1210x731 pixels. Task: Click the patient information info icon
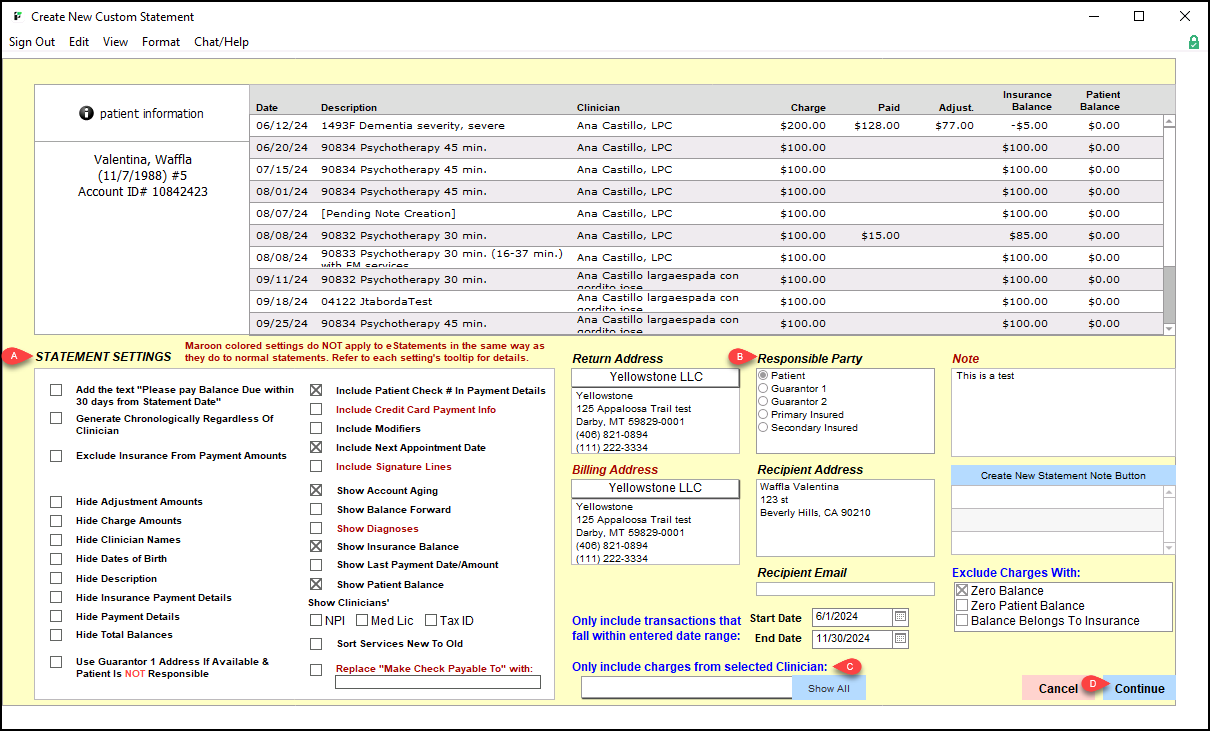pos(87,114)
